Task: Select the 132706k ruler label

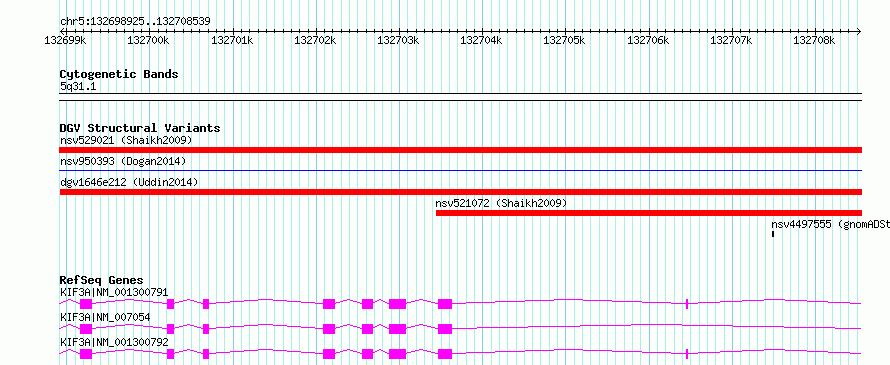Action: 648,40
